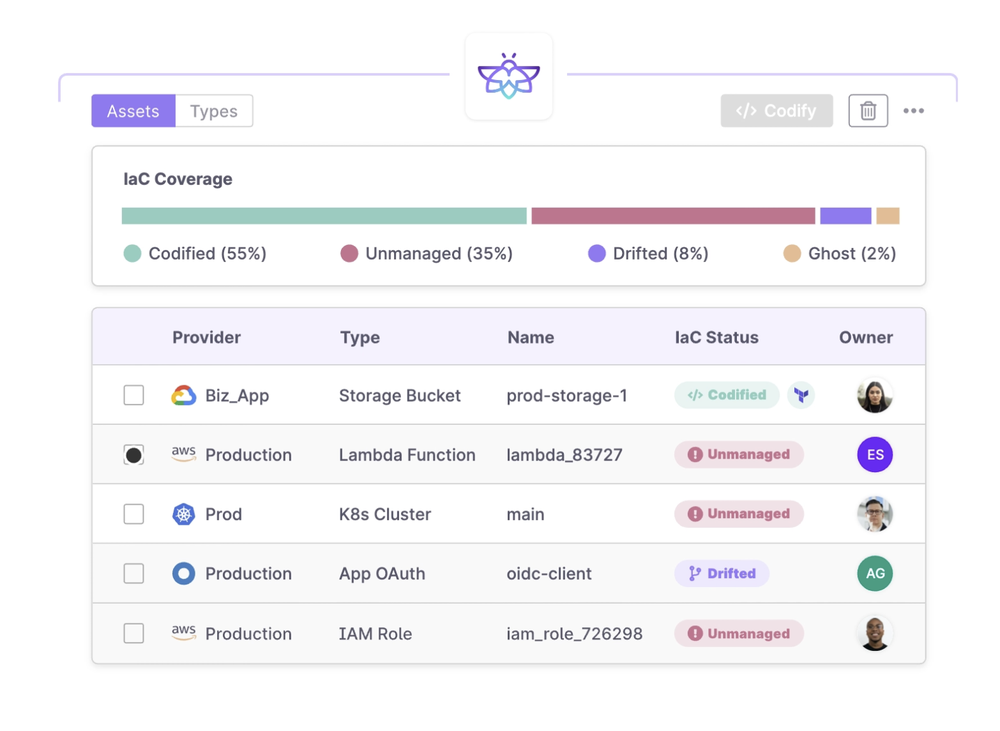Tick the iam_role_726298 row checkbox
Image resolution: width=1000 pixels, height=731 pixels.
coord(134,633)
